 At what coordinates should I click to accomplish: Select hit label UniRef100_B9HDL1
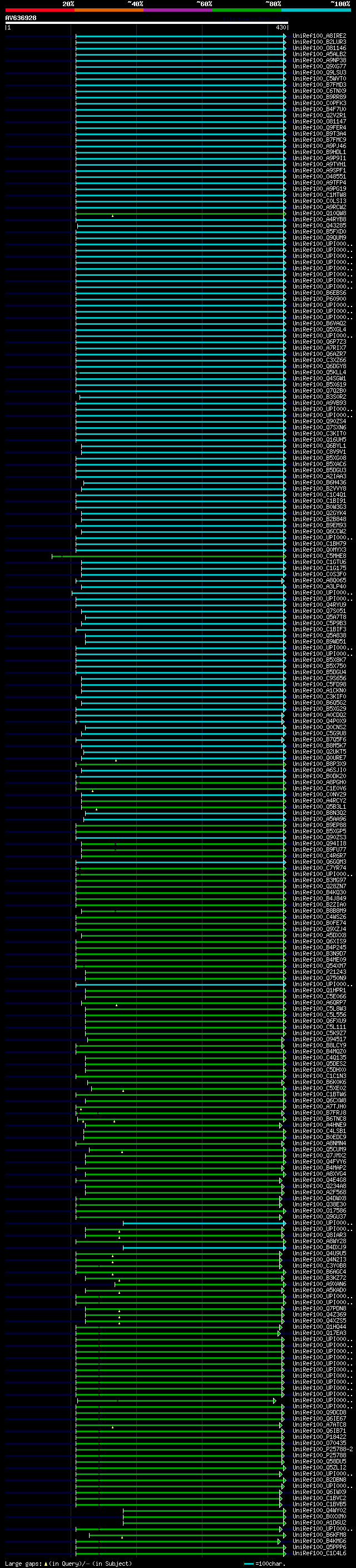coord(319,152)
